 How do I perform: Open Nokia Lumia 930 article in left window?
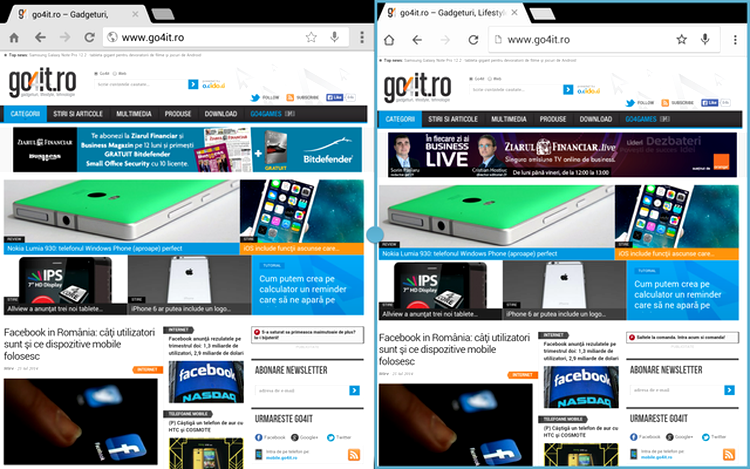click(x=121, y=217)
